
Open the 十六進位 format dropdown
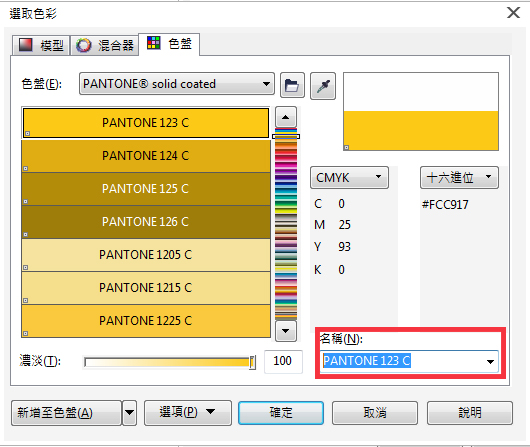pos(459,177)
